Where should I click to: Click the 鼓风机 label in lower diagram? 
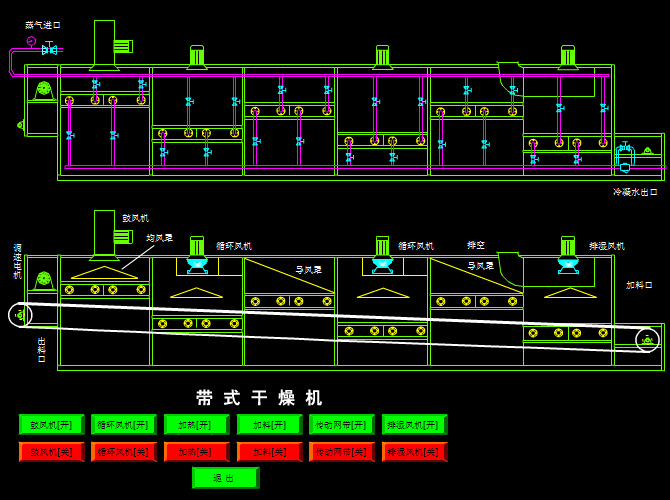click(135, 218)
